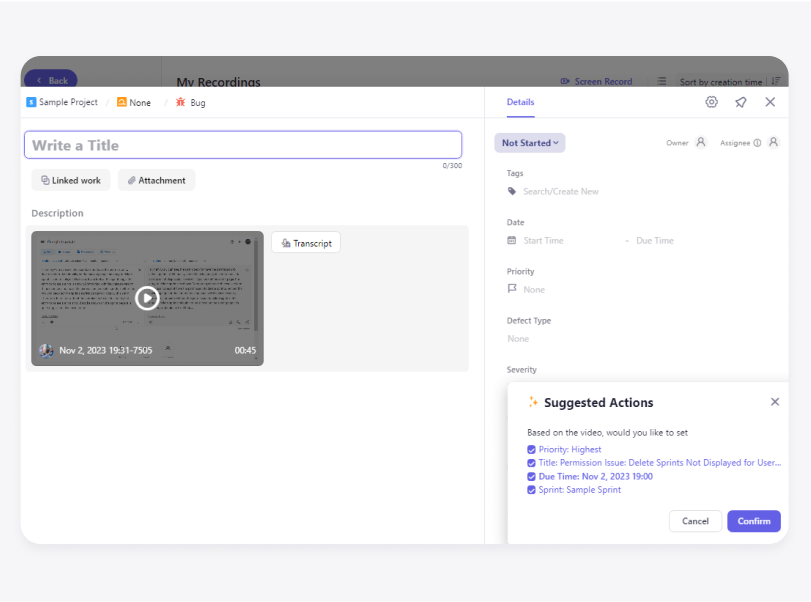Click the Write a Title field

(242, 145)
